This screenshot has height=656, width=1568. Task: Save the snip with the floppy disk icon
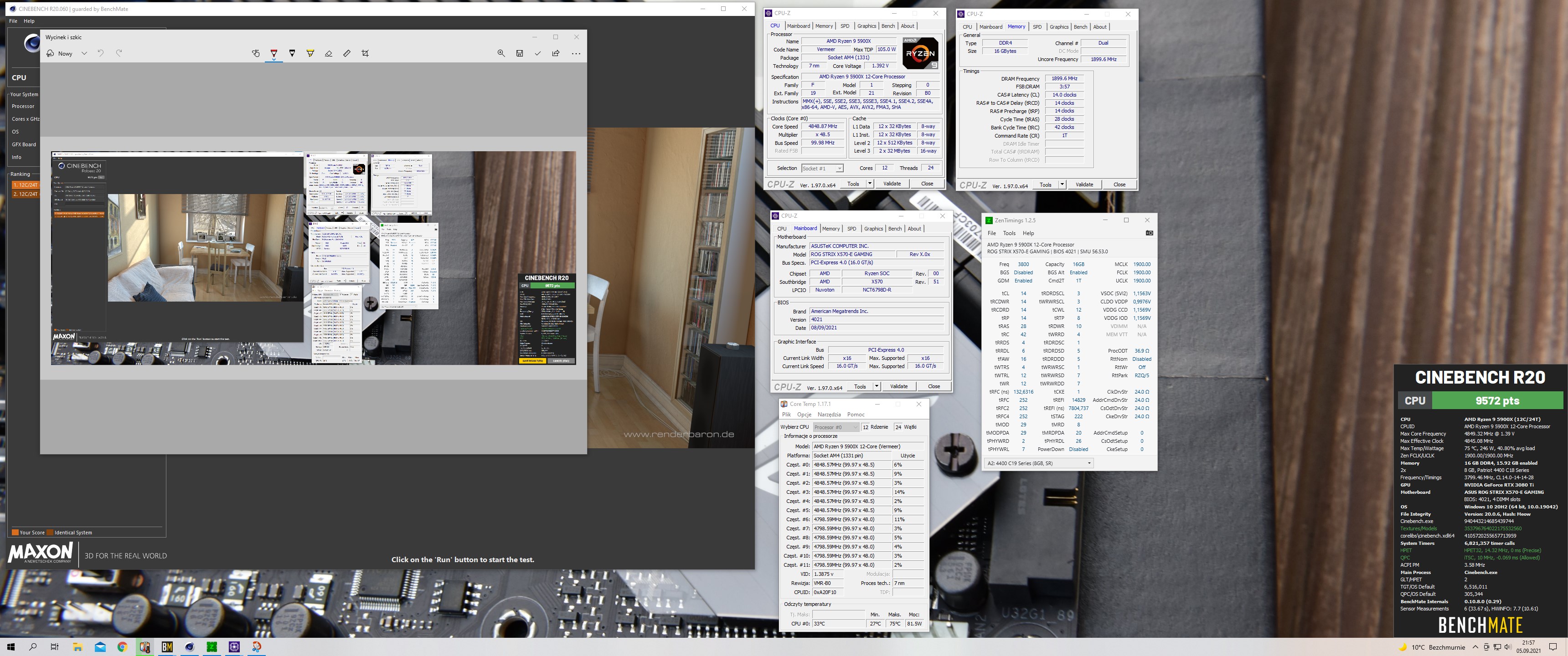coord(519,54)
